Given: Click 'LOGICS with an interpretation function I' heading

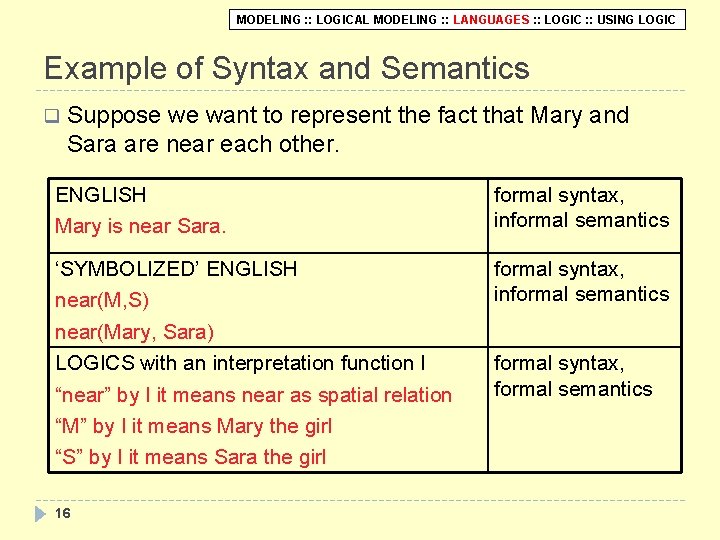Looking at the screenshot, I should pyautogui.click(x=240, y=364).
